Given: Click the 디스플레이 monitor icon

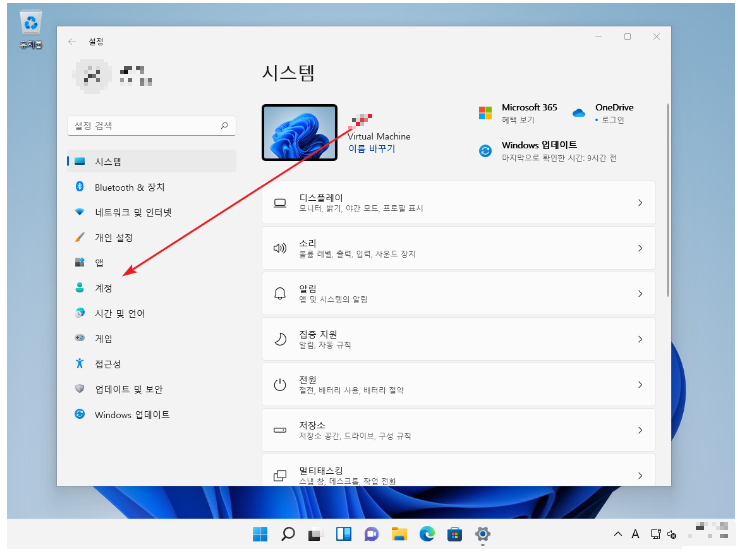Looking at the screenshot, I should pyautogui.click(x=280, y=203).
